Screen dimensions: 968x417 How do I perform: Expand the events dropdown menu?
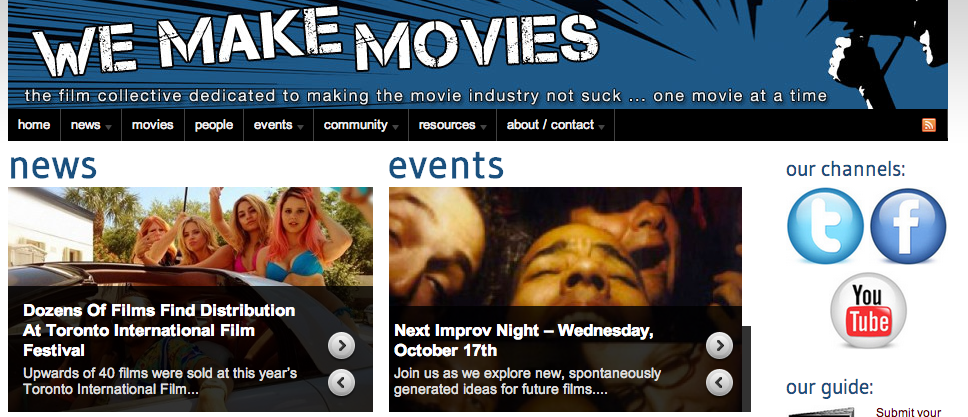coord(278,125)
